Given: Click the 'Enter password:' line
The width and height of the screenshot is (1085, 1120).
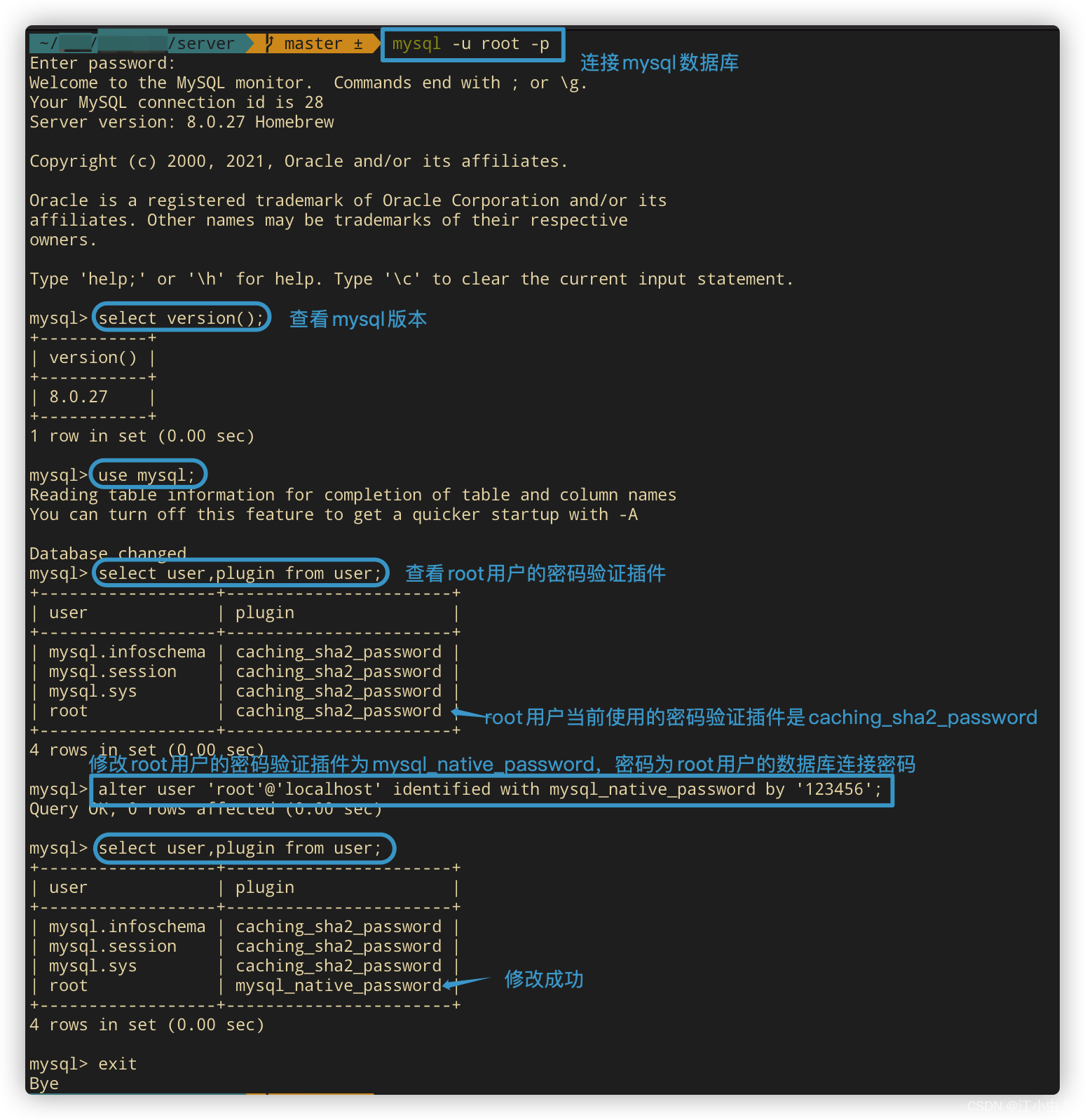Looking at the screenshot, I should (102, 63).
